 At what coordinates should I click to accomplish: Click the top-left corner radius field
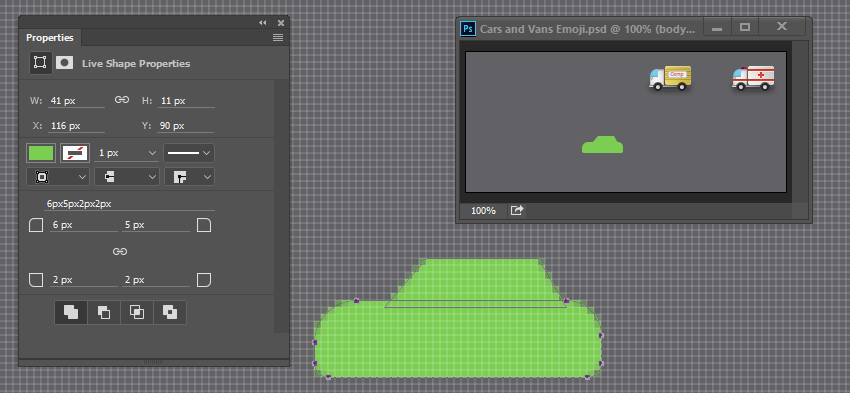pyautogui.click(x=83, y=225)
